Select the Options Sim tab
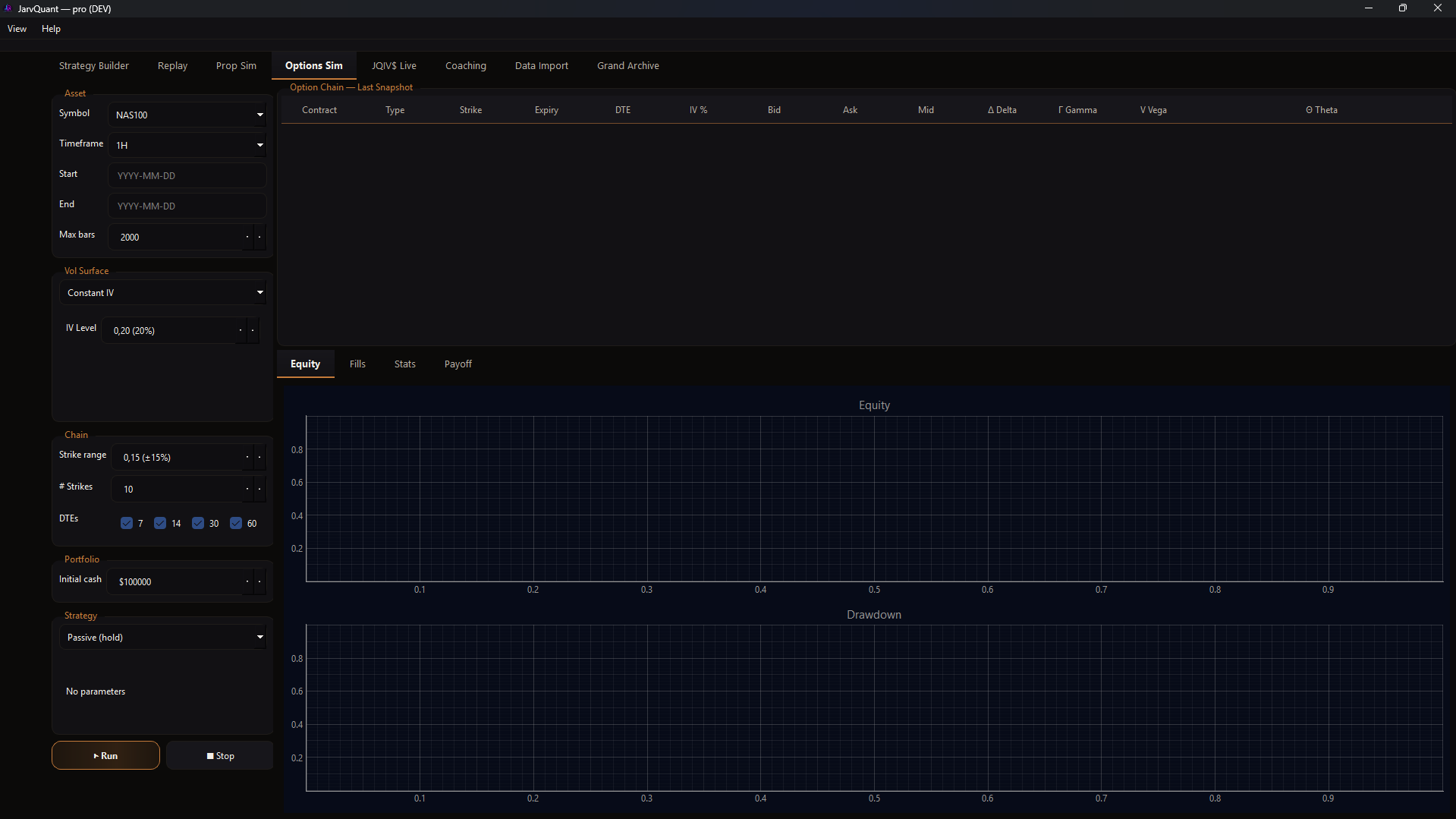The width and height of the screenshot is (1456, 819). click(314, 66)
